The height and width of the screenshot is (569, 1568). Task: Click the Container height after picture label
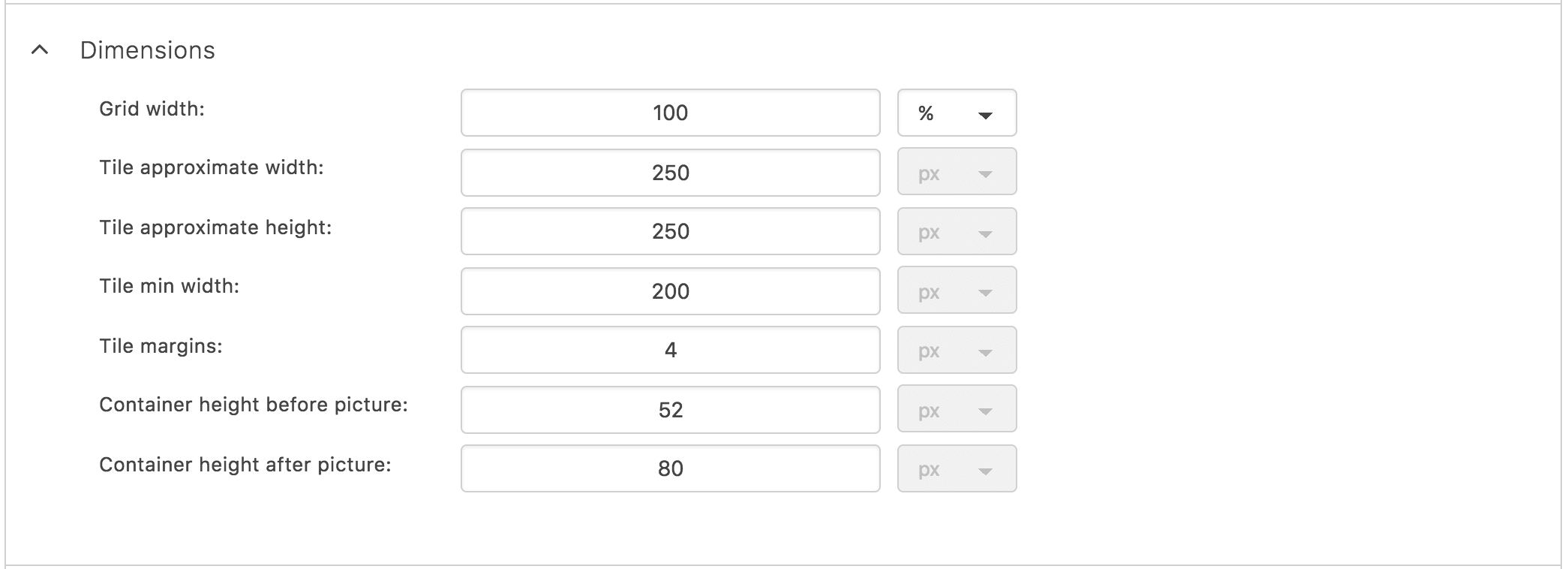click(x=245, y=465)
